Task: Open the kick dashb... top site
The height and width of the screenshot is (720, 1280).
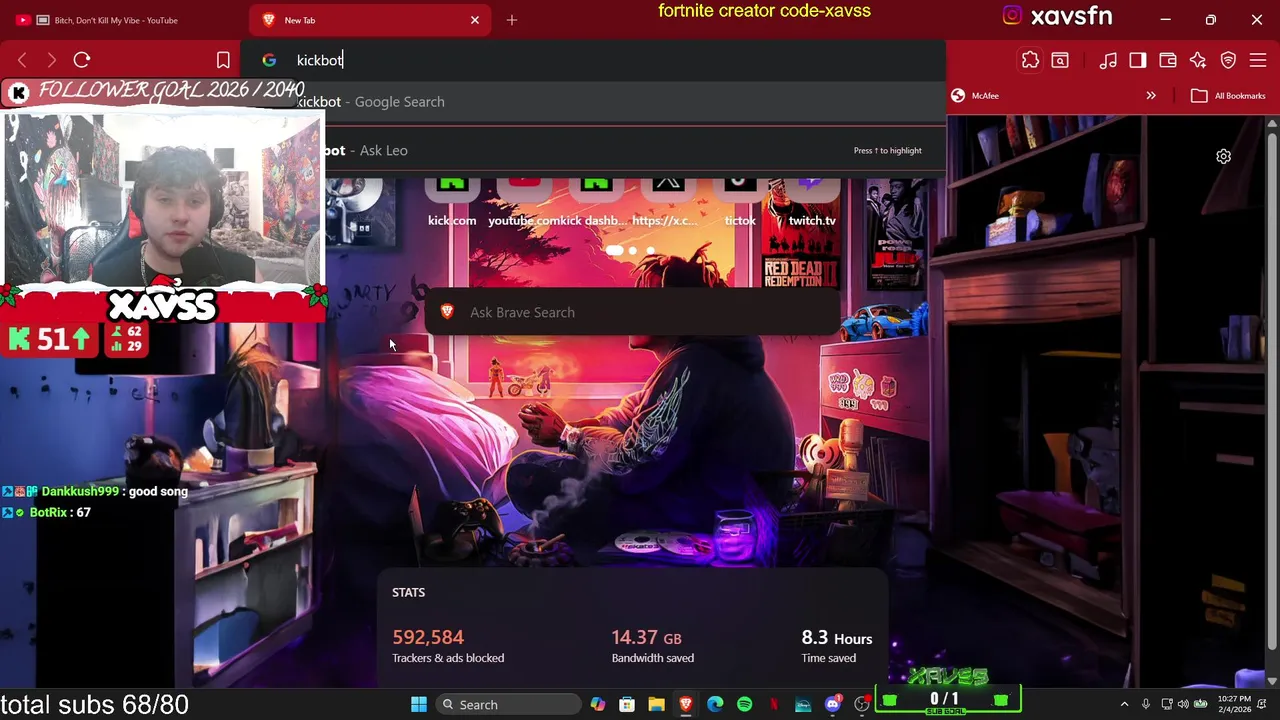Action: click(596, 204)
